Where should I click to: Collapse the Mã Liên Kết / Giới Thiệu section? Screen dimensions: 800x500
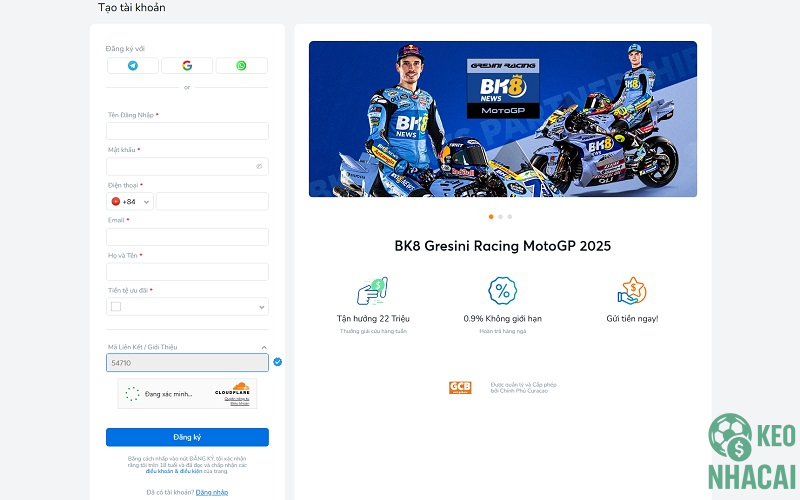pyautogui.click(x=264, y=347)
